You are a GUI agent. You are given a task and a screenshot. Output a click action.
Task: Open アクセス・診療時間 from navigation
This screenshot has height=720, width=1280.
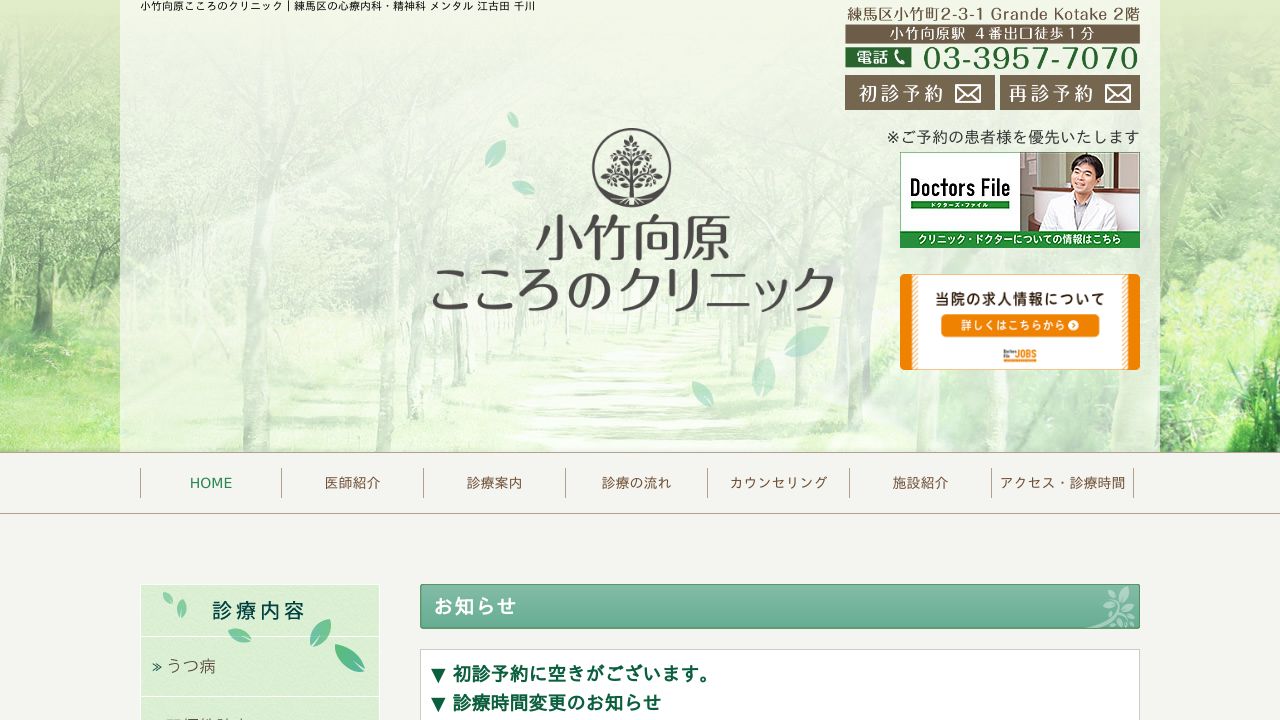[1063, 483]
